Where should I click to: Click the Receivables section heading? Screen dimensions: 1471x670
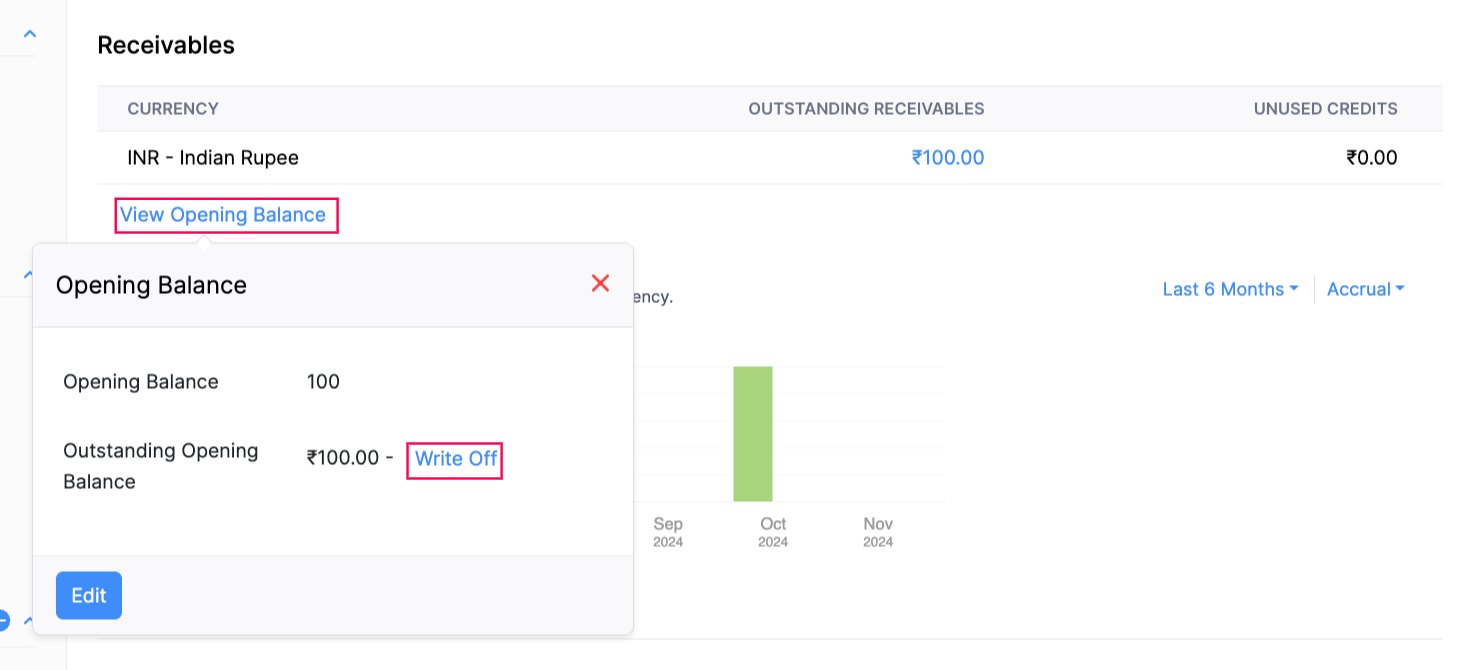point(166,45)
